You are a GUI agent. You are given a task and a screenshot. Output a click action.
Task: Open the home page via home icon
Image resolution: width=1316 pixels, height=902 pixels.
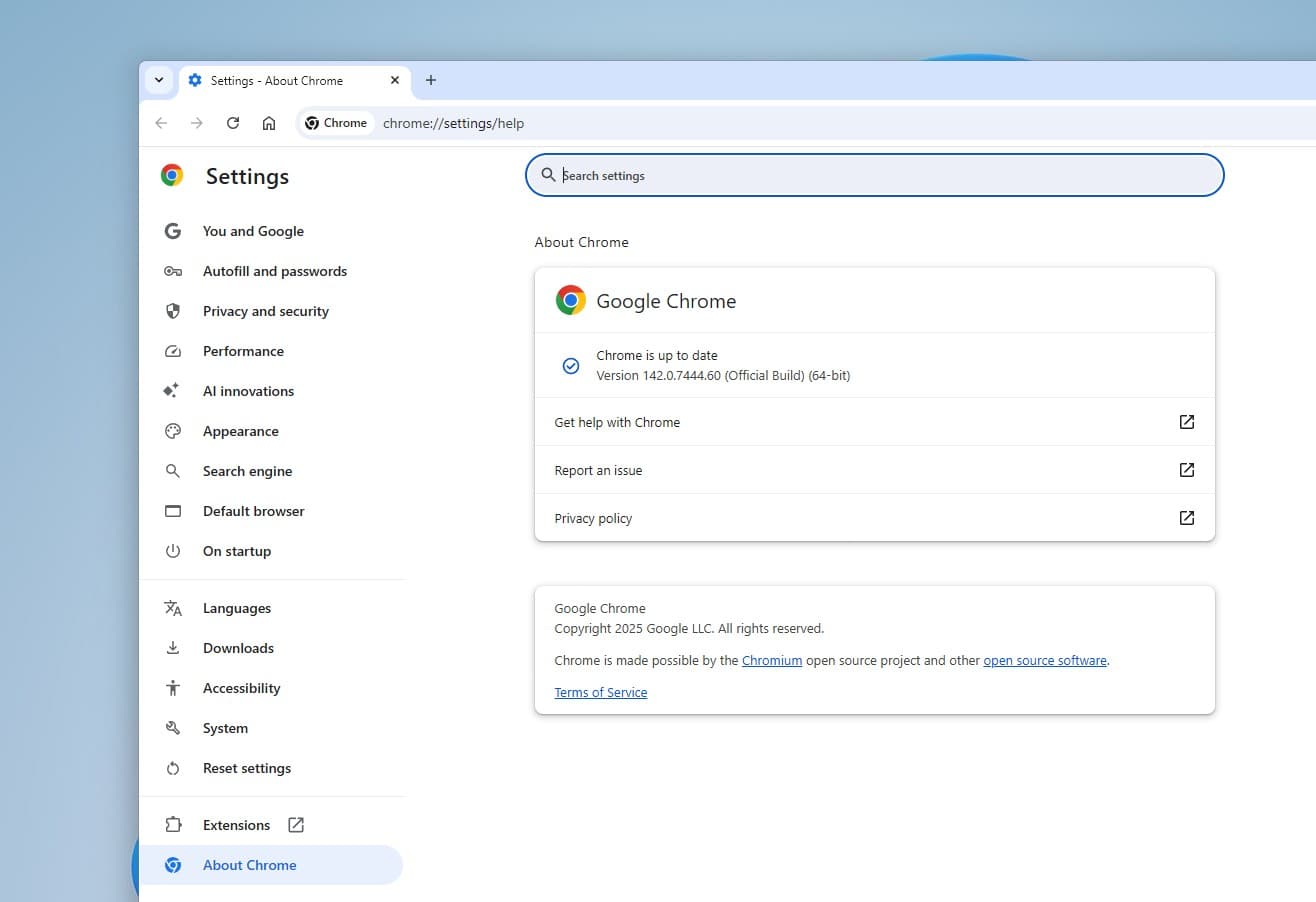pos(268,123)
